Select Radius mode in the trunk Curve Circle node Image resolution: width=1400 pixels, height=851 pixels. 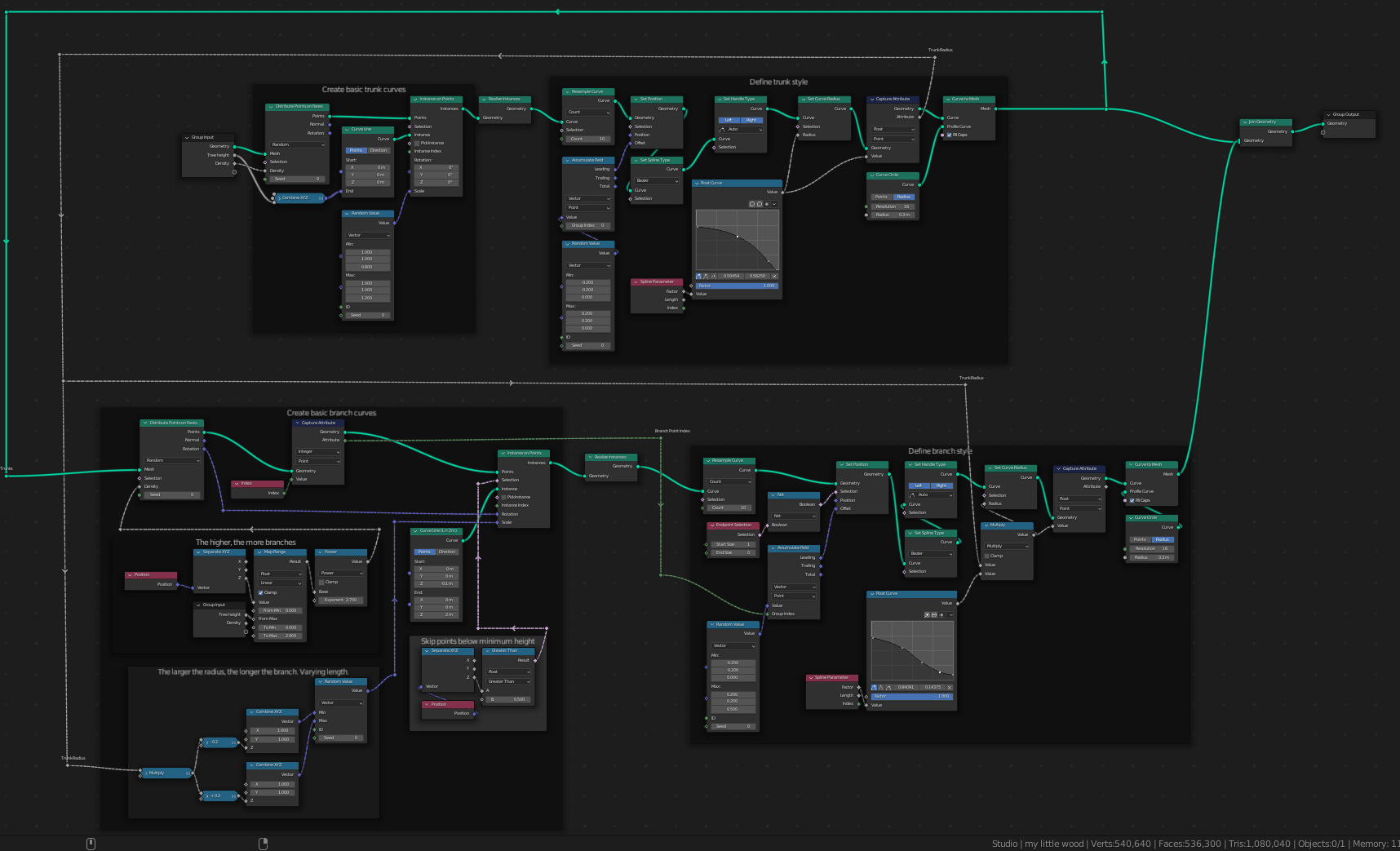(x=904, y=197)
